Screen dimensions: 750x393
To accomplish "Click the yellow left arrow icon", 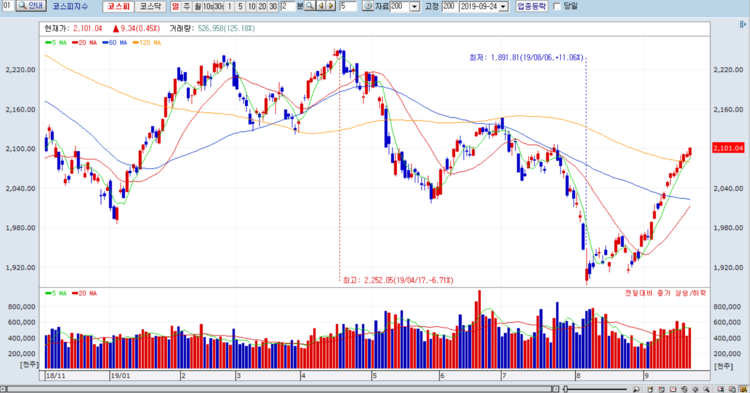I will [x=320, y=6].
